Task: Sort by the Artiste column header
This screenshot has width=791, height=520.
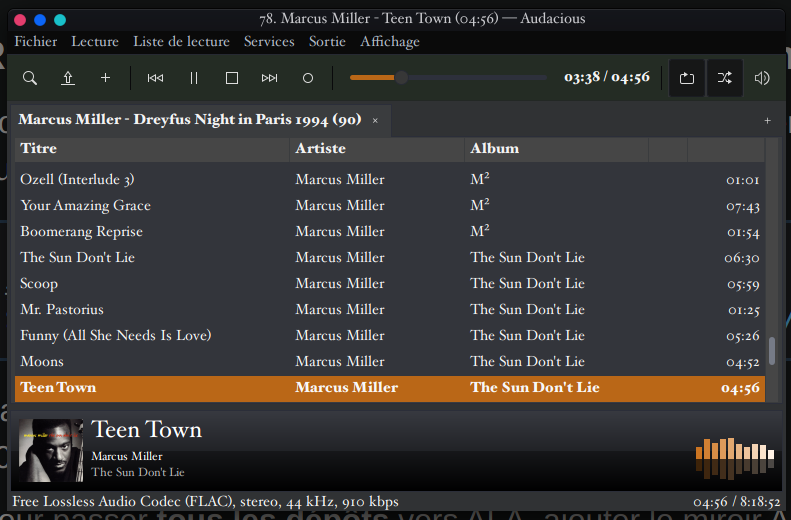Action: tap(377, 149)
